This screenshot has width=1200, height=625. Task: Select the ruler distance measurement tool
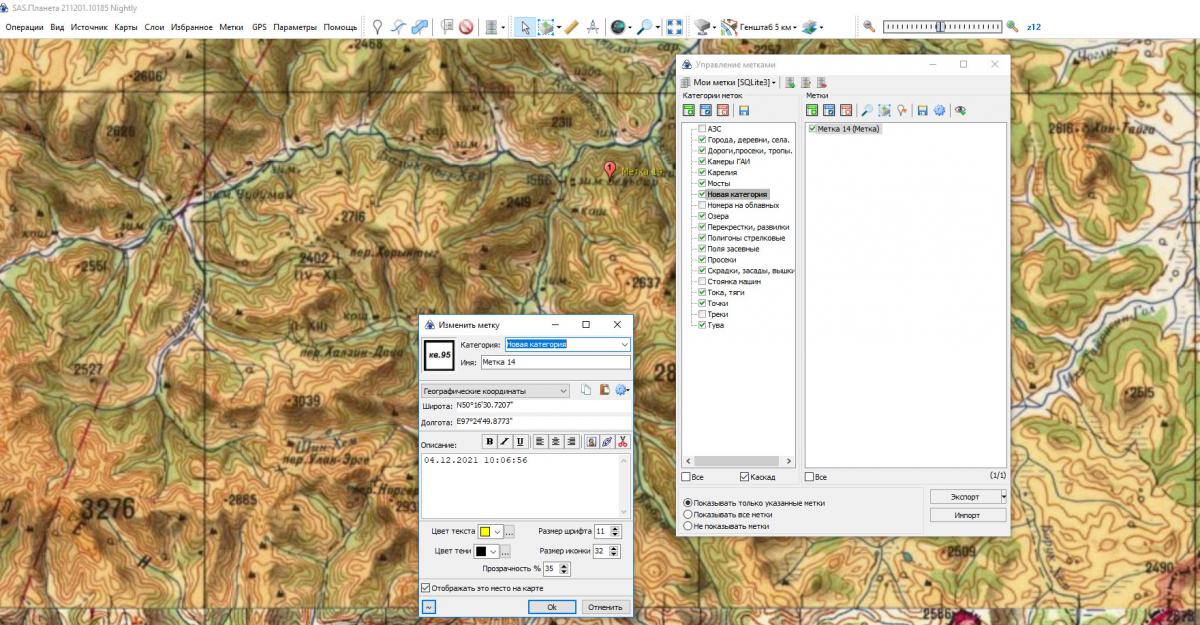571,27
